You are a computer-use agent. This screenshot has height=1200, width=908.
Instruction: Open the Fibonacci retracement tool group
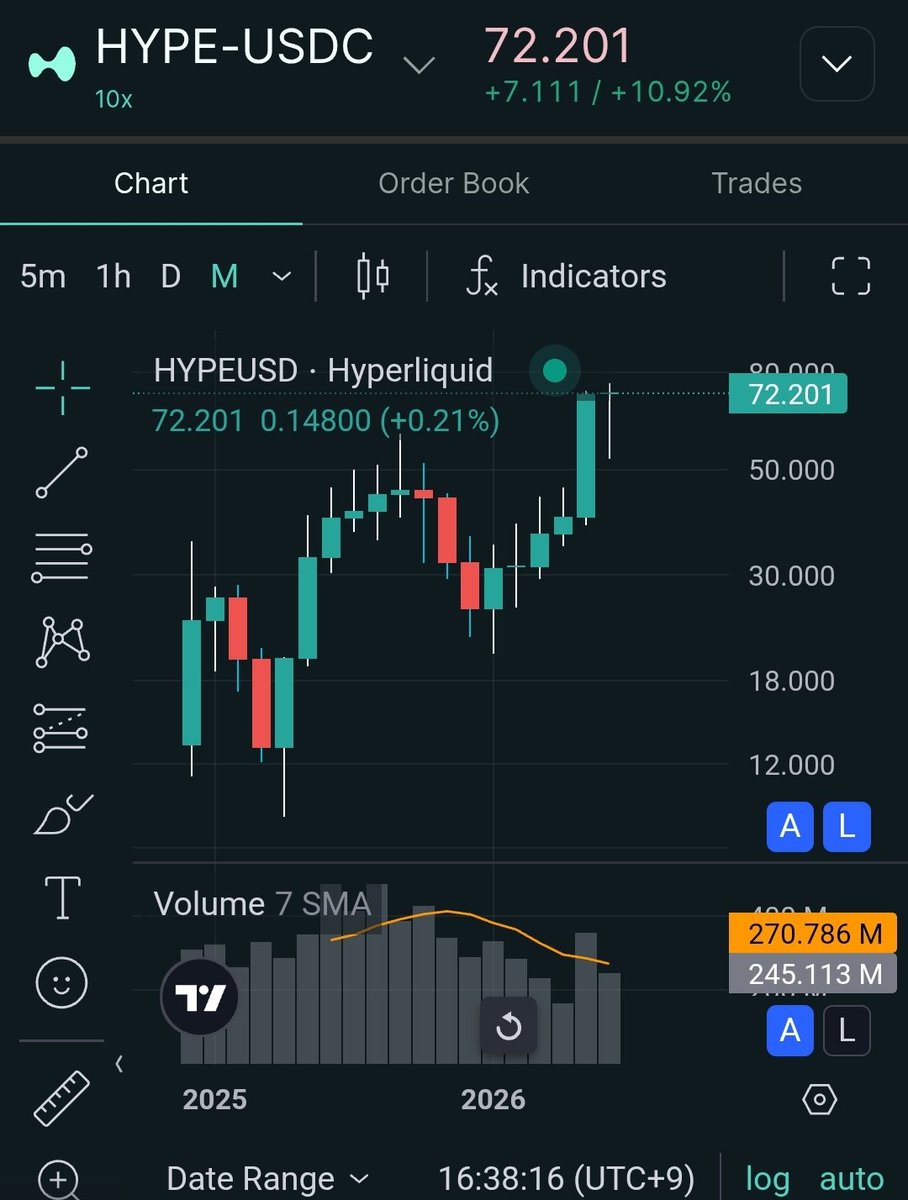pos(62,557)
